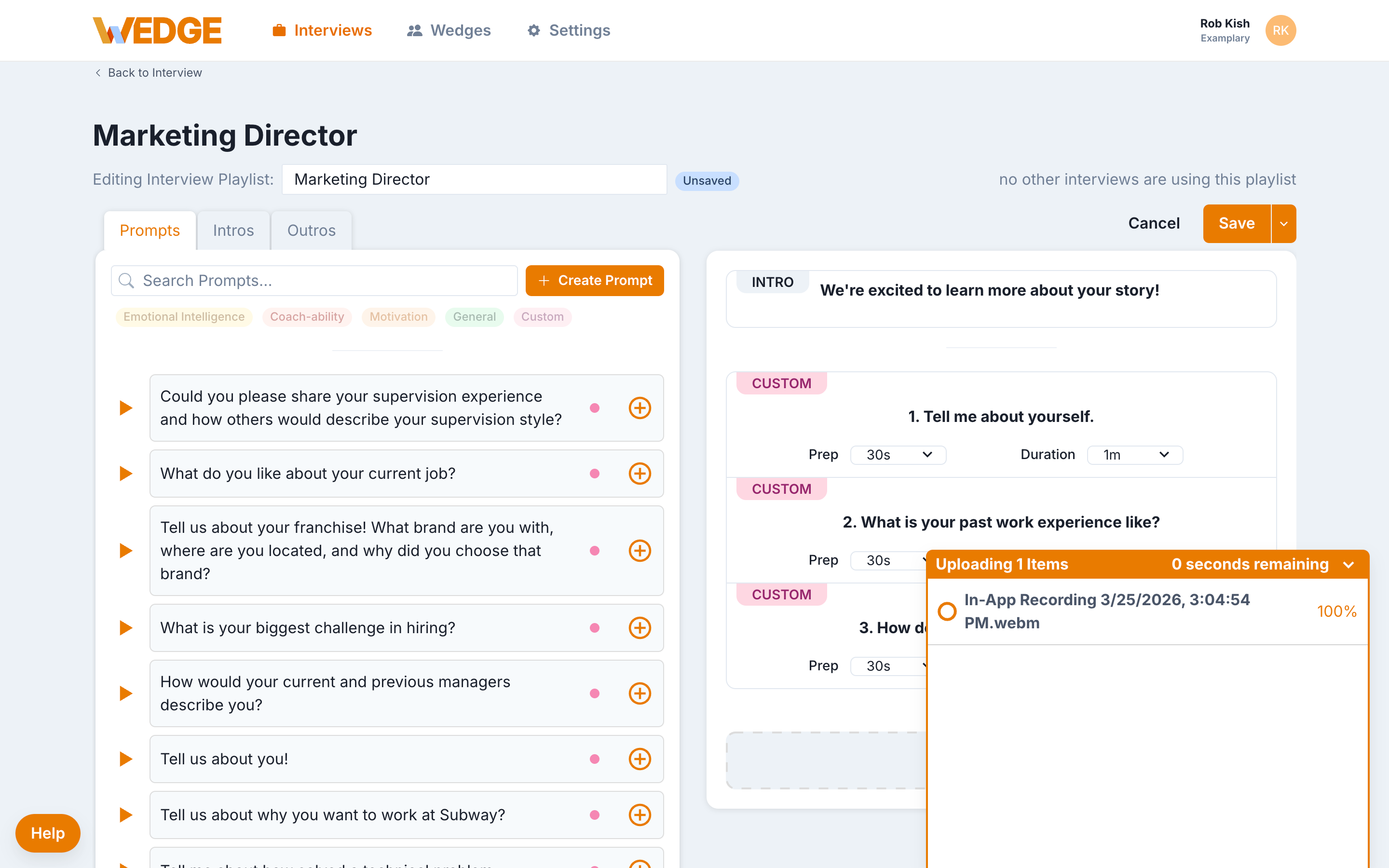Open Duration dropdown for 'Tell me about yourself'
1389x868 pixels.
click(1134, 455)
